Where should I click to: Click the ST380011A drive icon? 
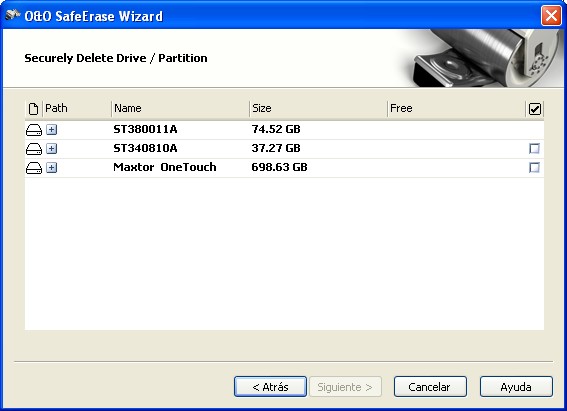click(x=34, y=130)
